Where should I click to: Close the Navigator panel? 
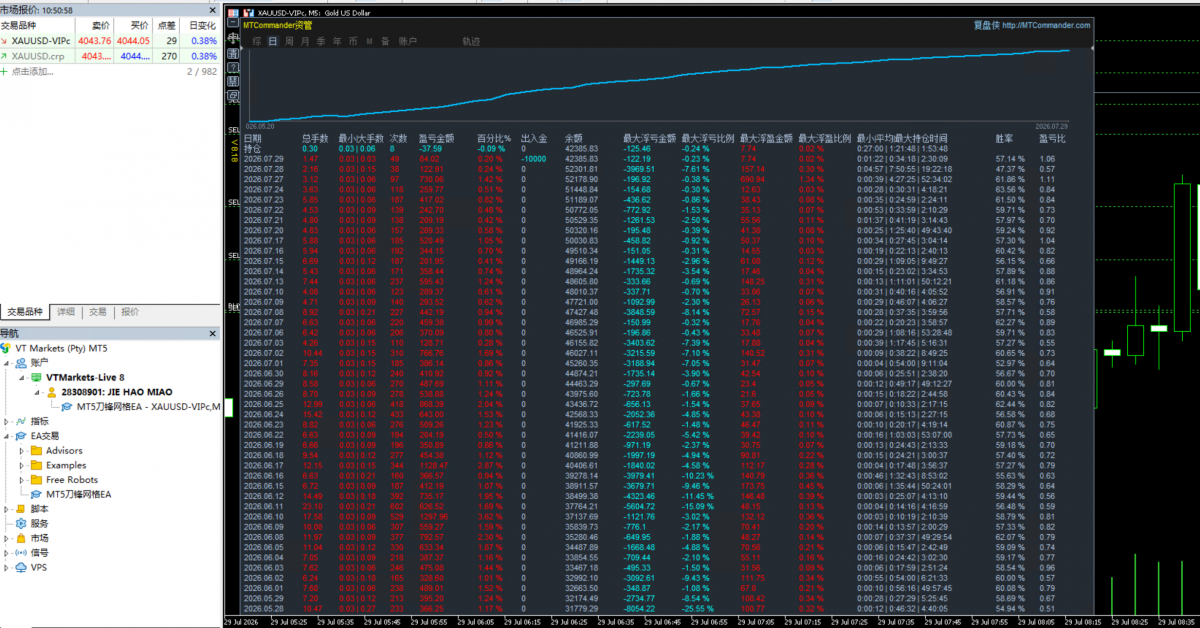point(212,333)
